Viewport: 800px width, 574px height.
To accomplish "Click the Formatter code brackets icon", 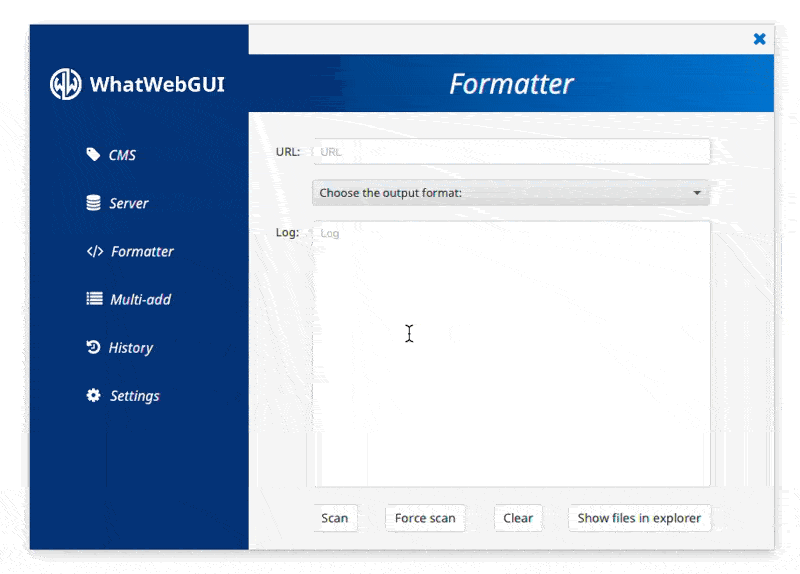I will [x=95, y=251].
